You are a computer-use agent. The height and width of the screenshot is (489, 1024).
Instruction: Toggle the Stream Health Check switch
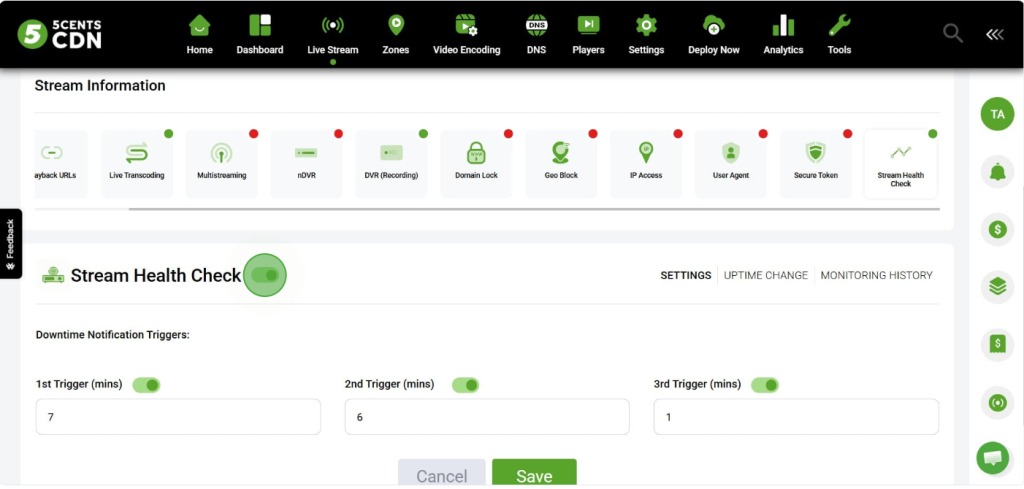point(265,275)
